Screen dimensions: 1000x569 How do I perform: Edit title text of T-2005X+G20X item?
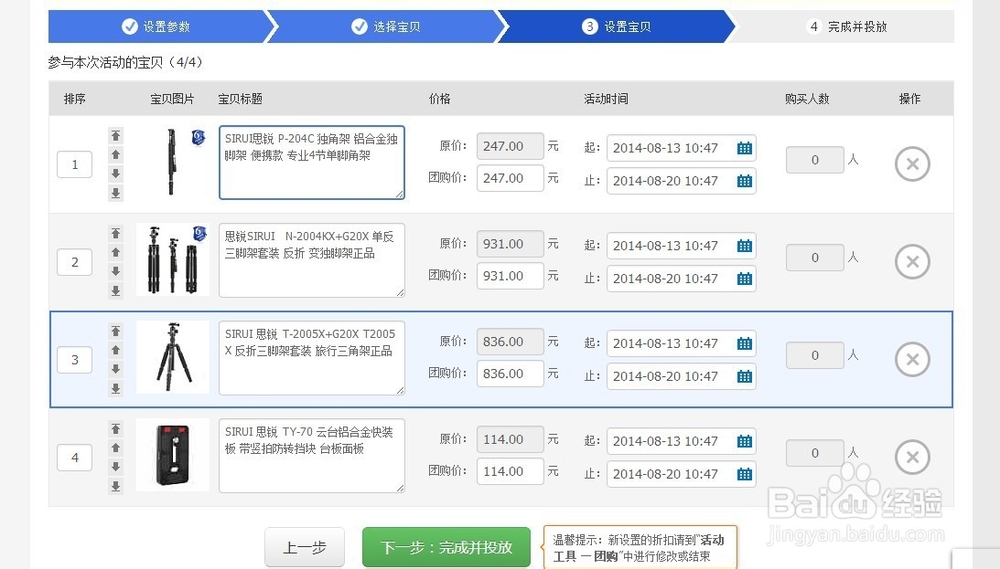(x=312, y=358)
